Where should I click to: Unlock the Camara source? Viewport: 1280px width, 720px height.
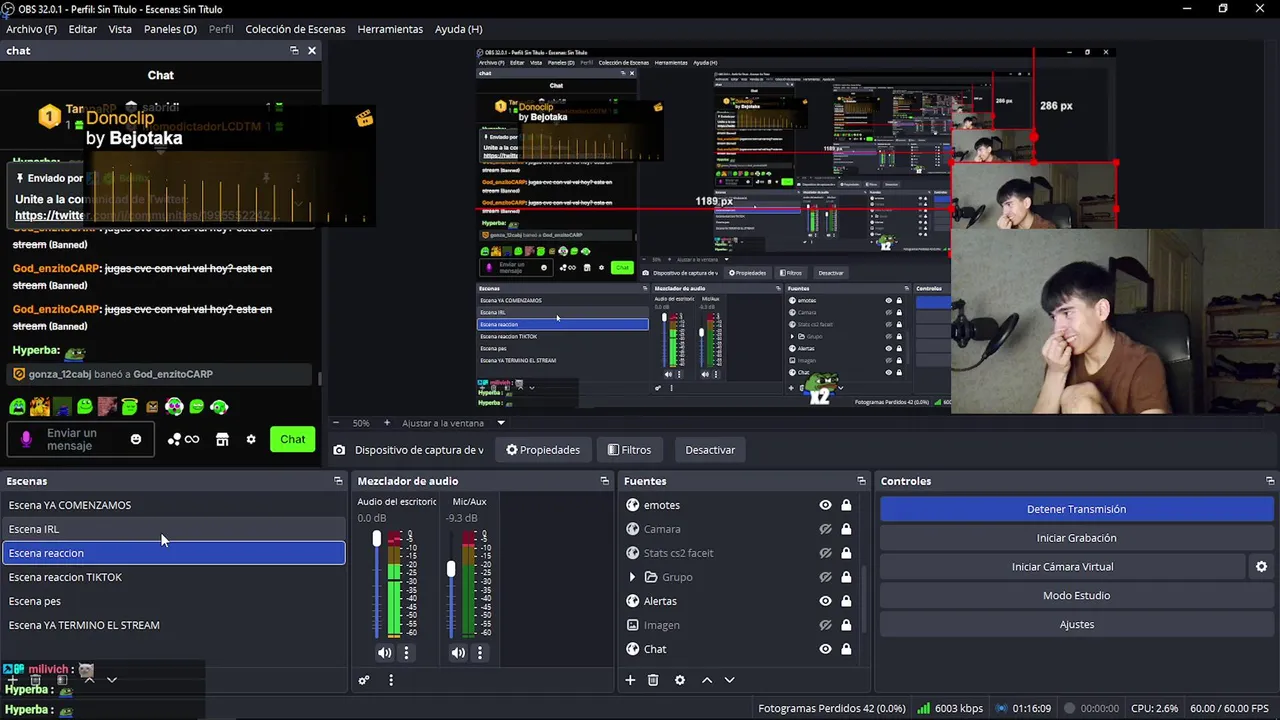846,529
